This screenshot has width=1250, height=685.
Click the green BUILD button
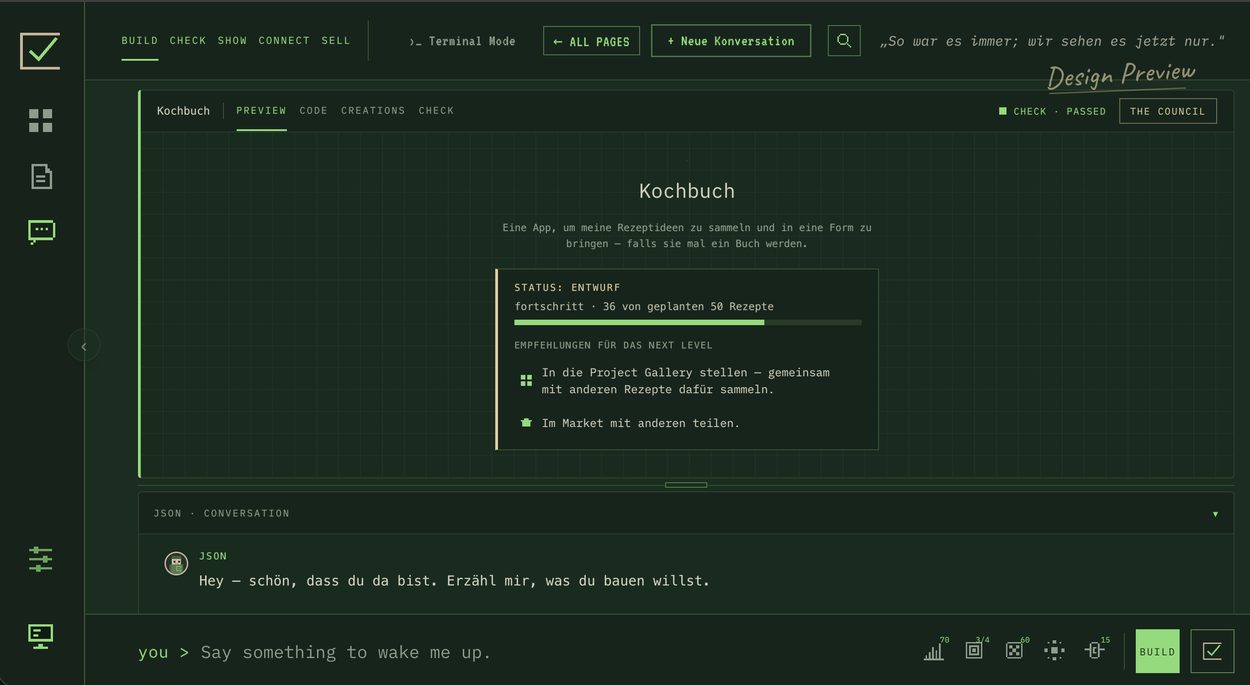pos(1157,651)
